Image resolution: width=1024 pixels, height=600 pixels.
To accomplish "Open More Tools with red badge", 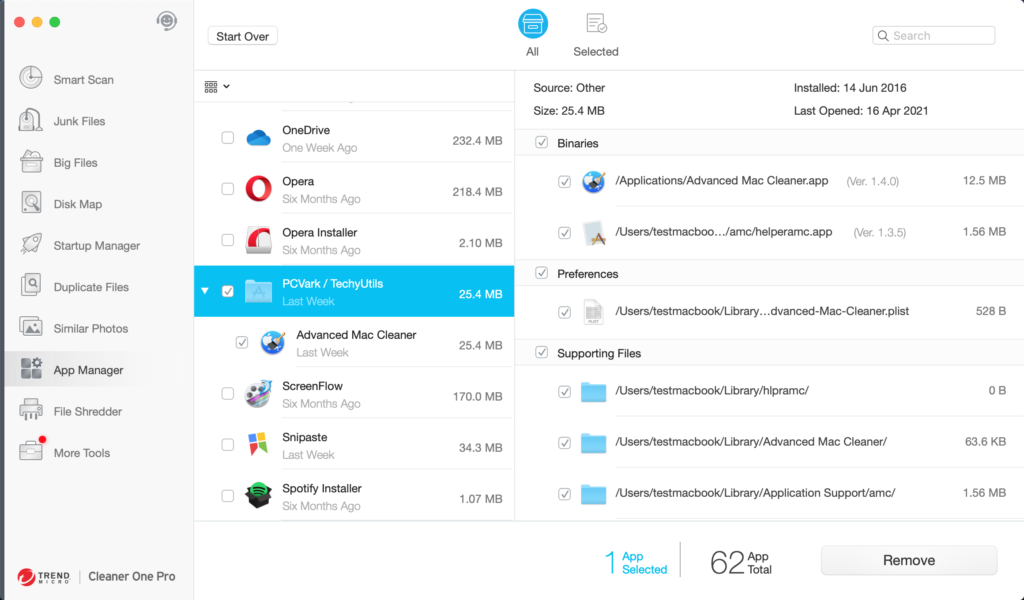I will coord(81,453).
